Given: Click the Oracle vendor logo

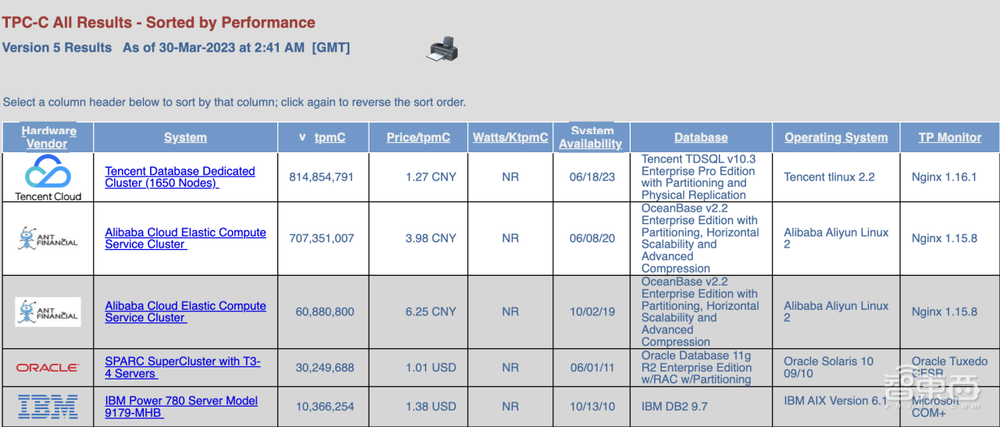Looking at the screenshot, I should pos(47,367).
